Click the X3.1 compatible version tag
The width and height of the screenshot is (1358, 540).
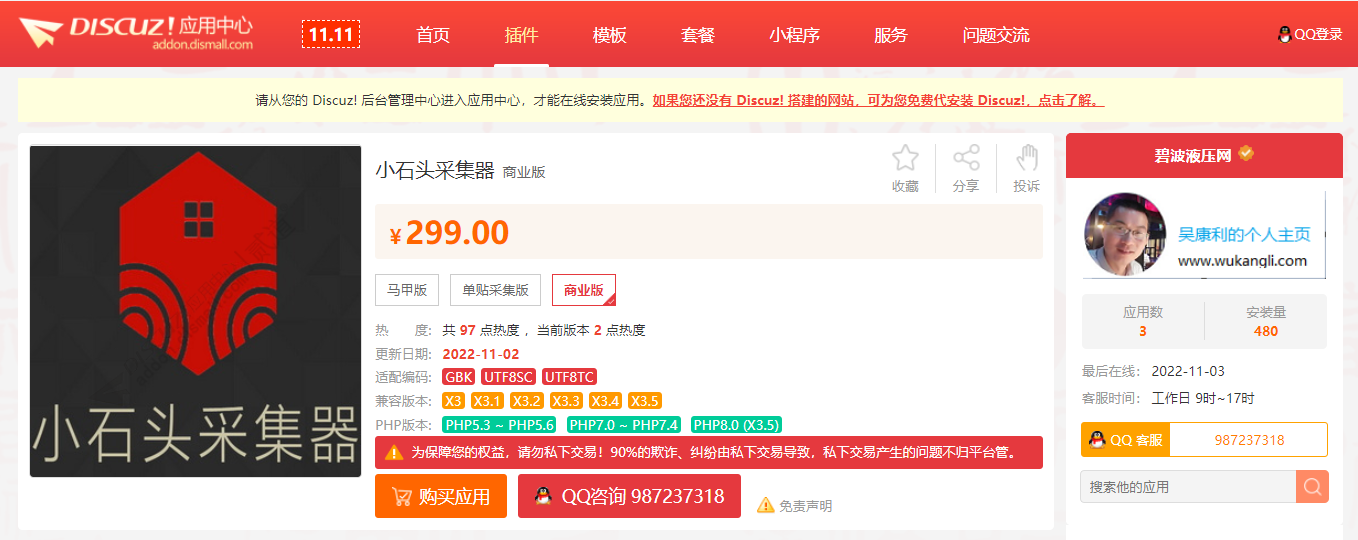(488, 401)
